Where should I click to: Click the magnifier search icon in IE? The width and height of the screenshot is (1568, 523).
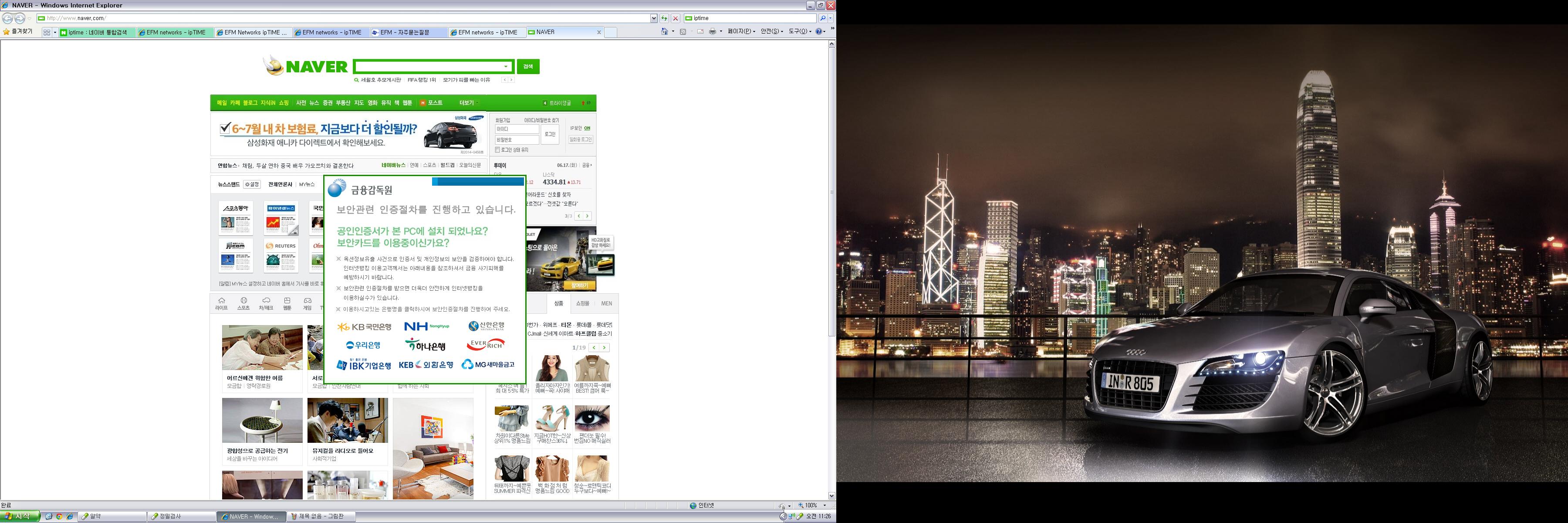point(823,18)
